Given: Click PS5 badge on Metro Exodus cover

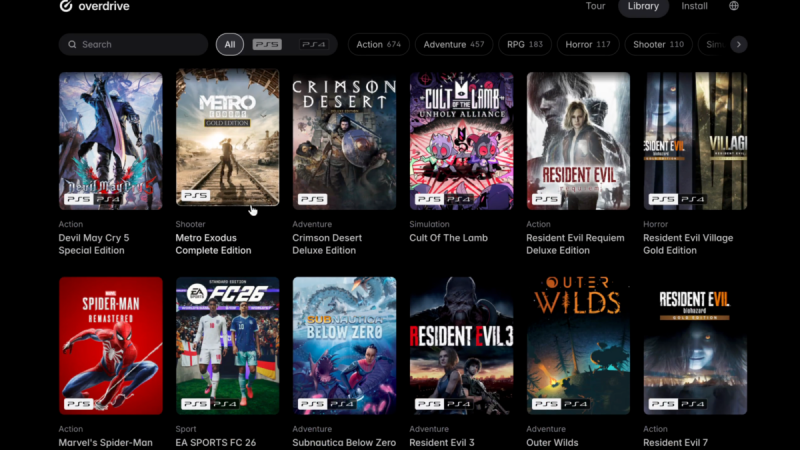Looking at the screenshot, I should coord(195,195).
